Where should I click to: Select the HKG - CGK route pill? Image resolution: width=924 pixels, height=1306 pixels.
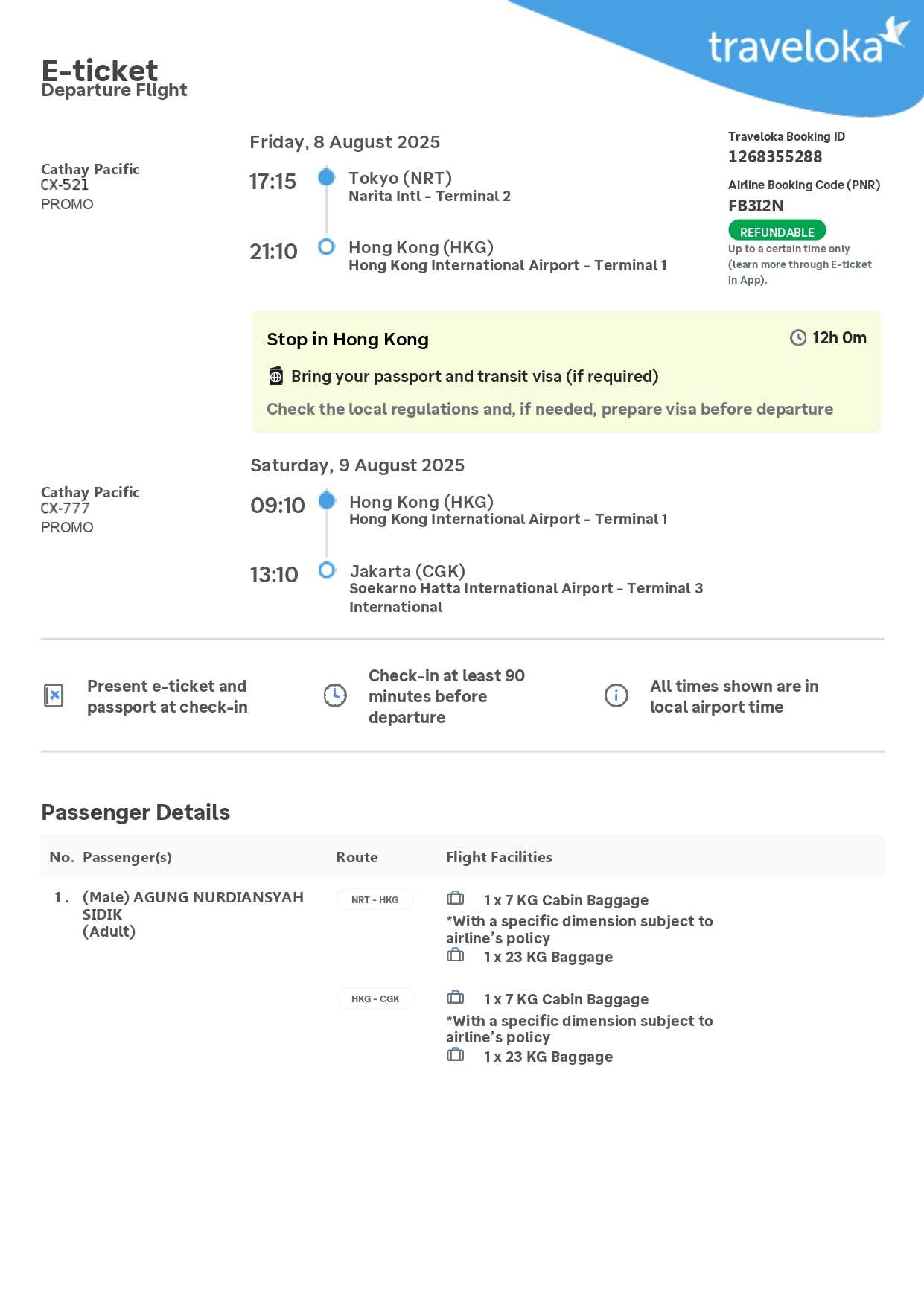click(x=375, y=998)
